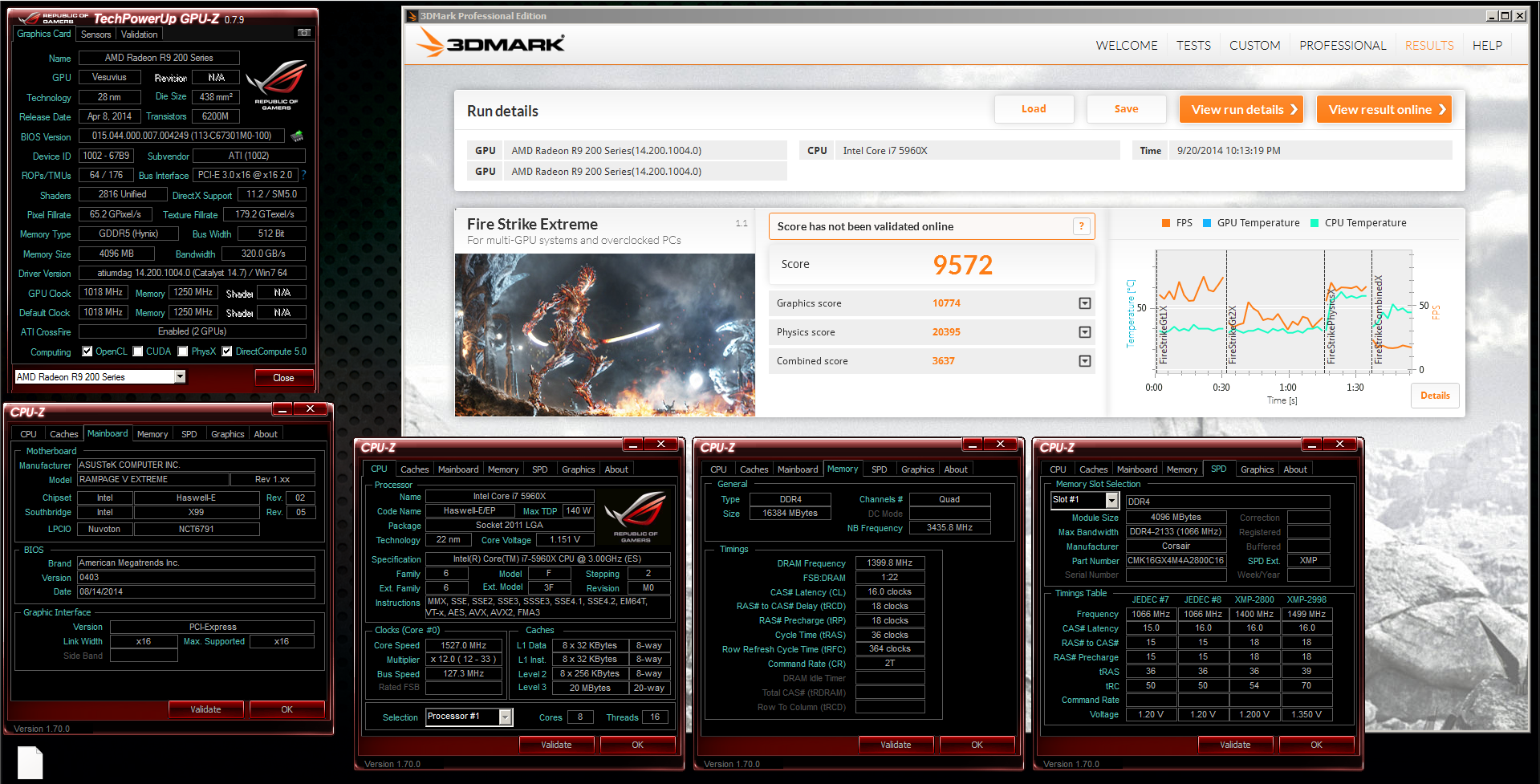Image resolution: width=1540 pixels, height=784 pixels.
Task: Open the About tab in CPU-Z Mainboard window
Action: pyautogui.click(x=266, y=434)
